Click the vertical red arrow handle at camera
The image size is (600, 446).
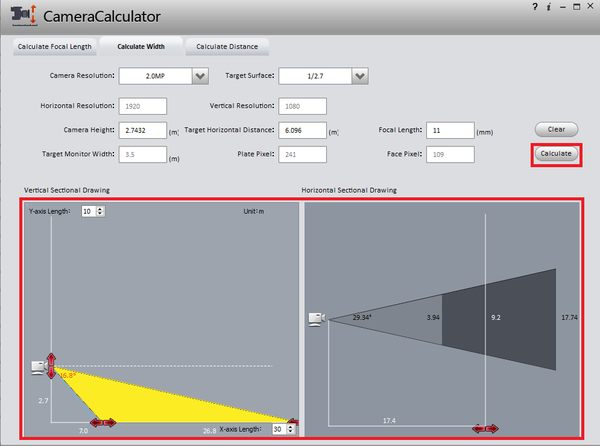point(51,366)
